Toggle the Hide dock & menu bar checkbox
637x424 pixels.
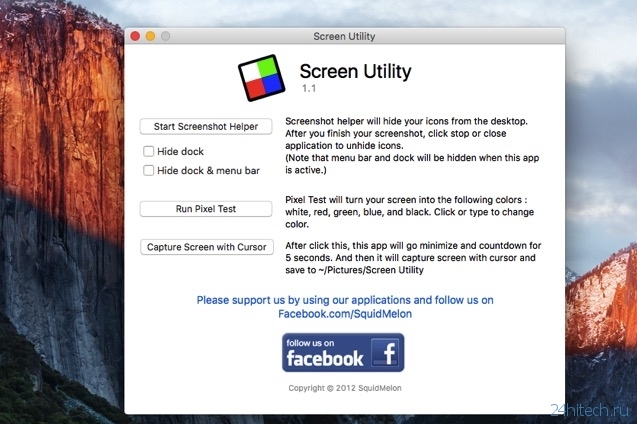click(149, 170)
